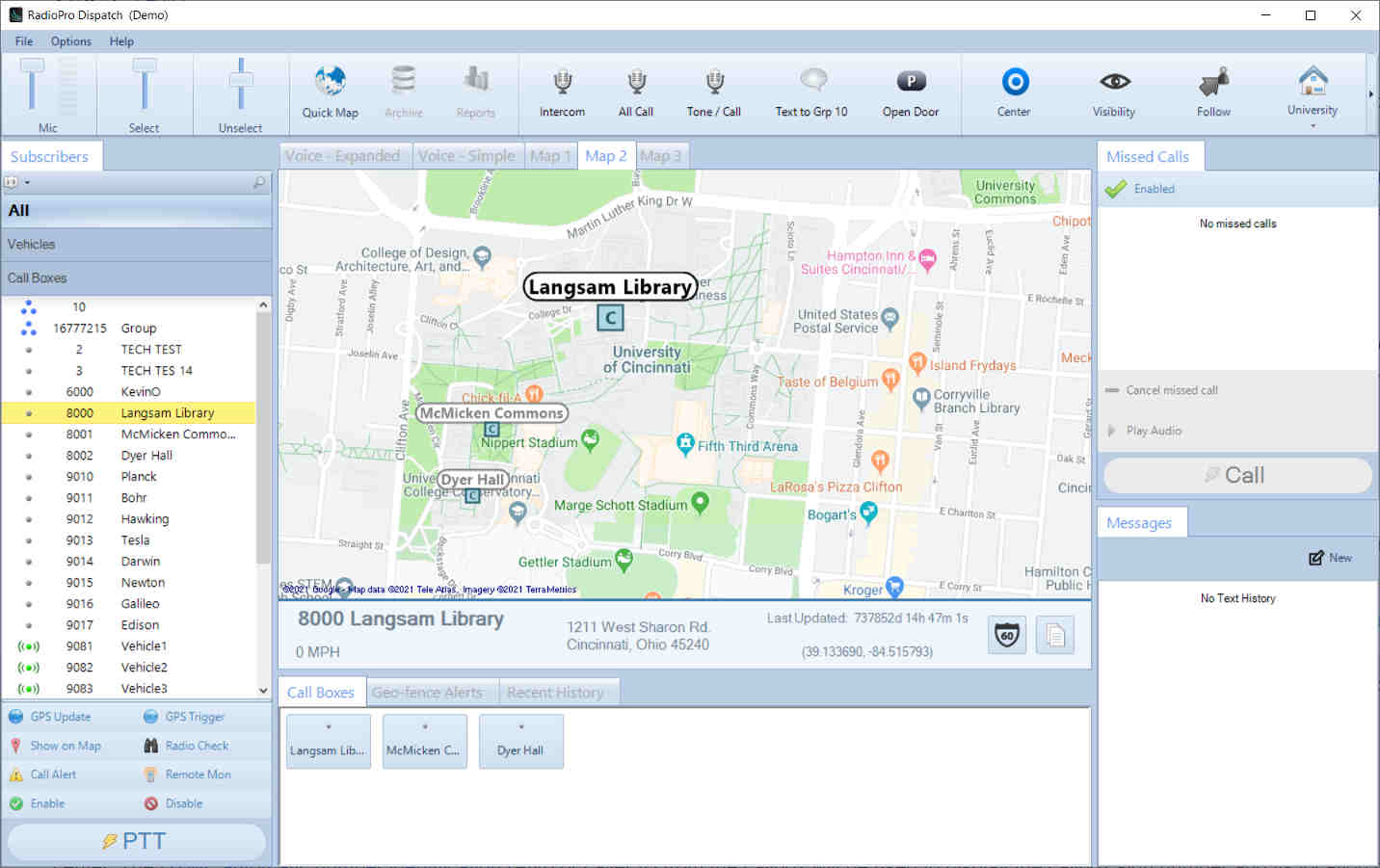Viewport: 1380px width, 868px height.
Task: Click the document copy icon
Action: click(x=1055, y=635)
